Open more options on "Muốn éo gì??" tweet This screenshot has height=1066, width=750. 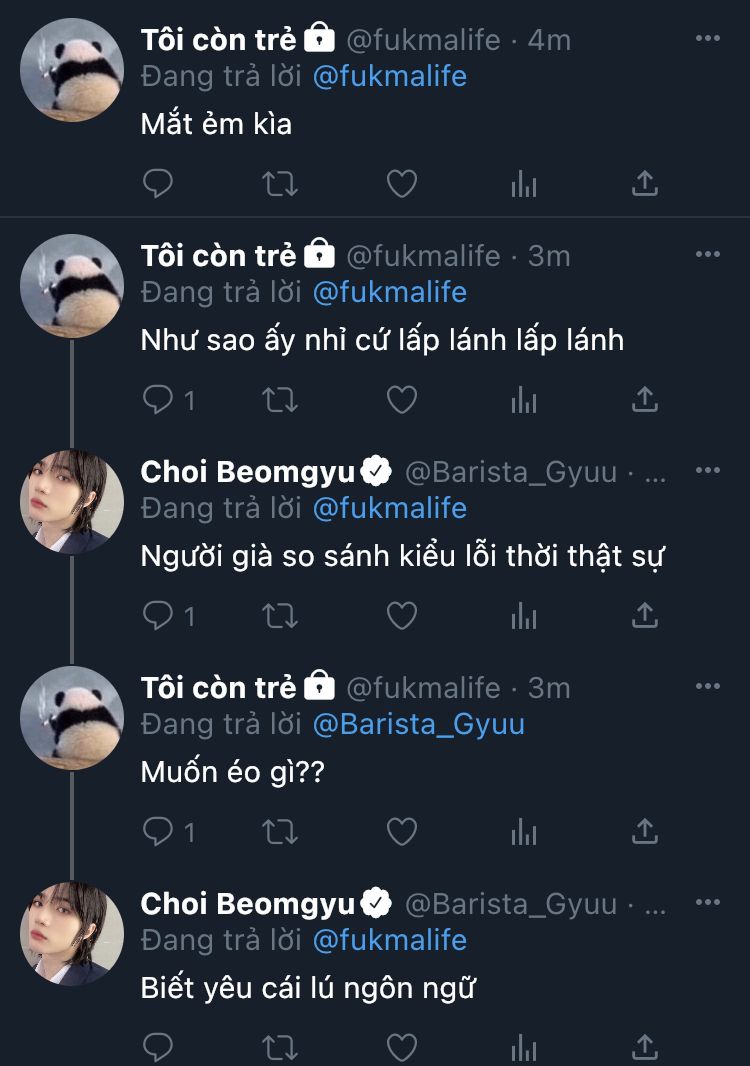click(707, 687)
